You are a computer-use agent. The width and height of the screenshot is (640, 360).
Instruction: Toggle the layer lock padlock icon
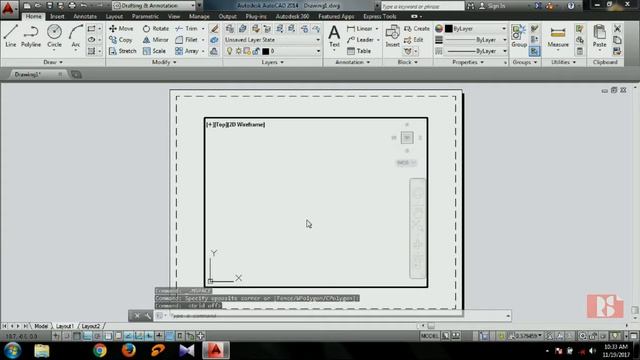[x=256, y=51]
